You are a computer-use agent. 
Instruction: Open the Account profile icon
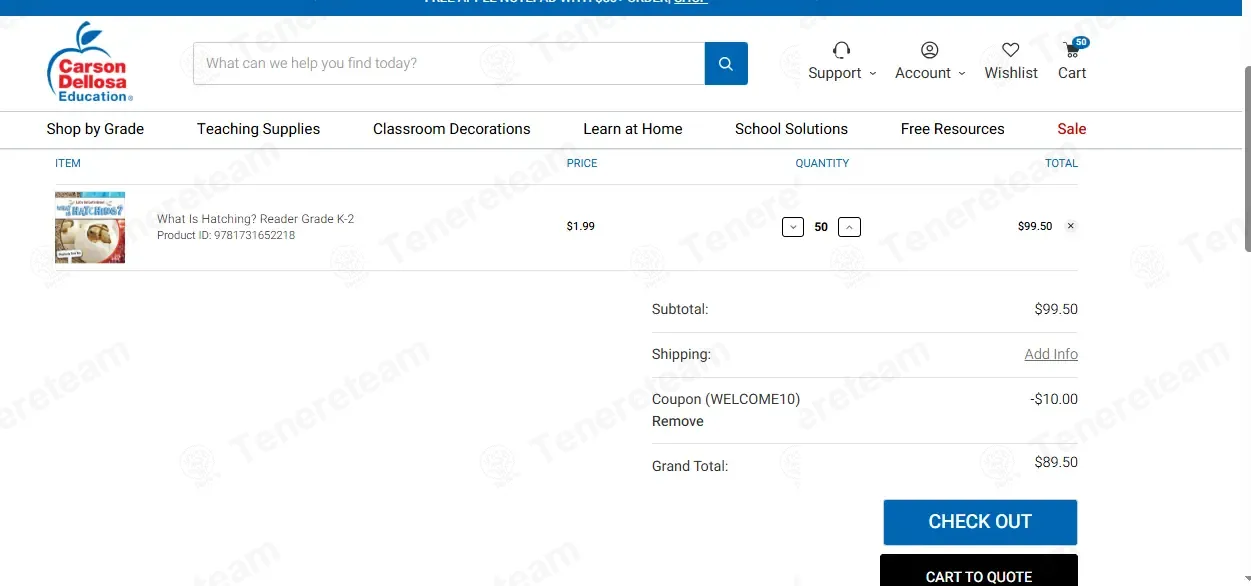pos(930,50)
